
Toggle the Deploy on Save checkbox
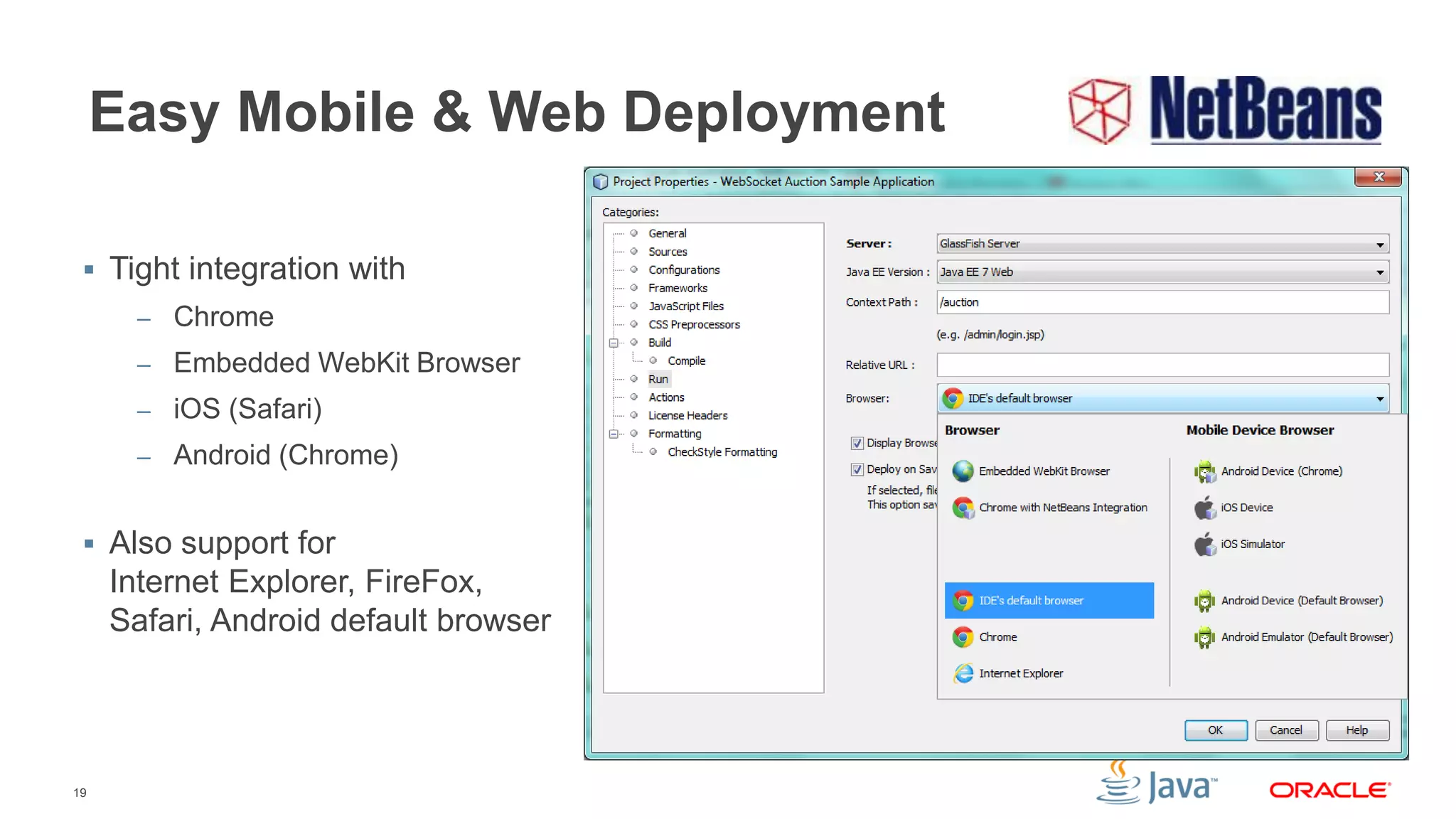[x=857, y=469]
